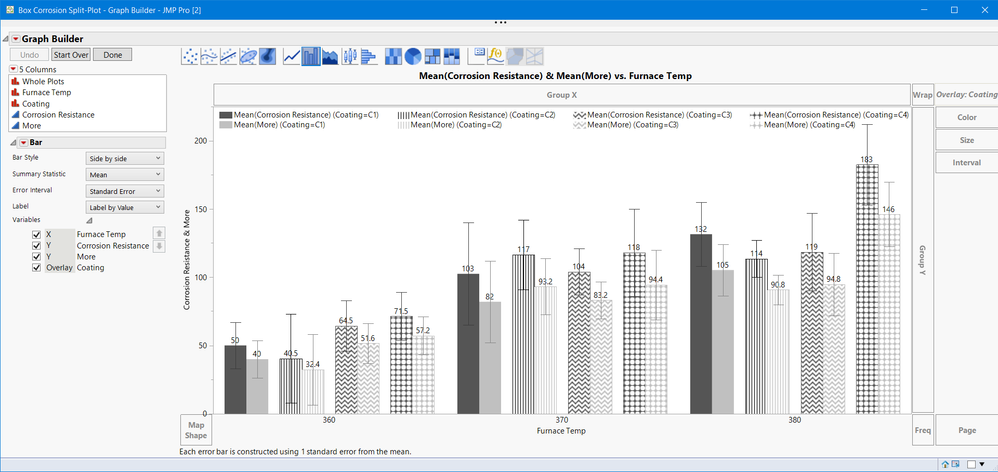Open the Error Interval dropdown
The width and height of the screenshot is (998, 472).
125,191
